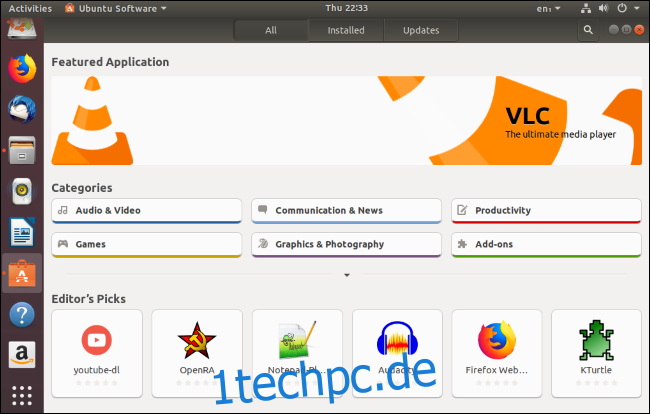Click the youtube-dl app icon
650x414 pixels.
pyautogui.click(x=97, y=340)
